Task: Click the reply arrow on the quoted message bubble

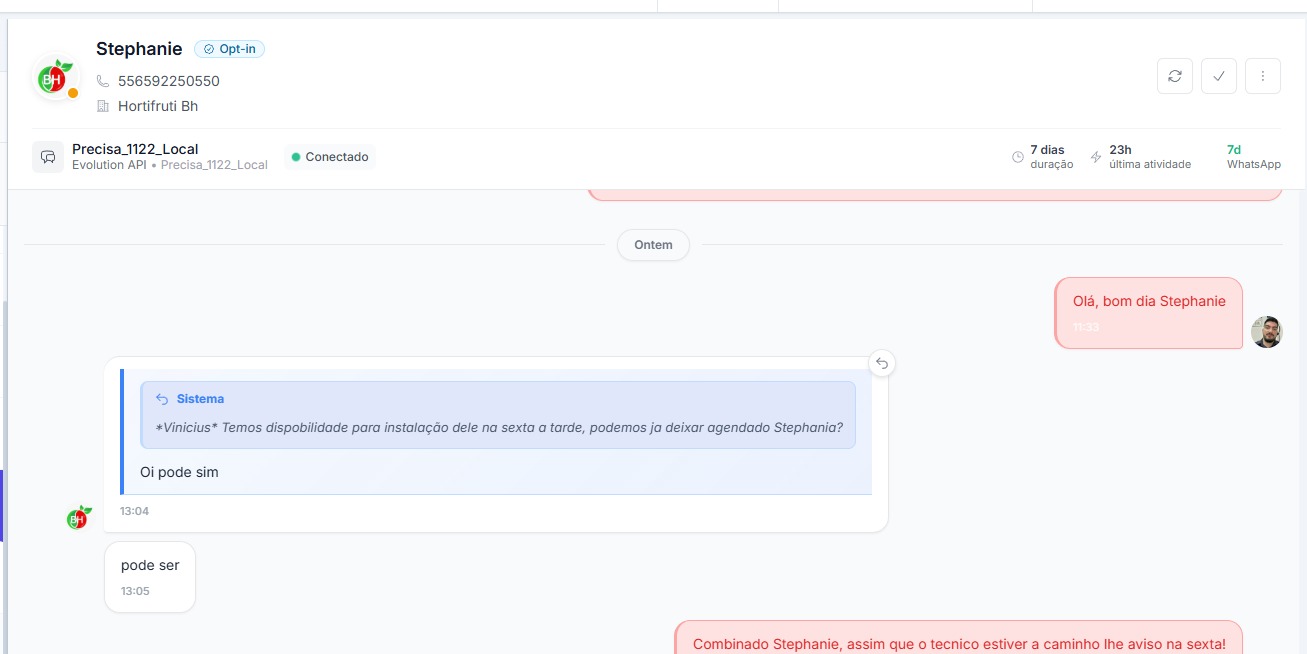Action: pos(881,363)
